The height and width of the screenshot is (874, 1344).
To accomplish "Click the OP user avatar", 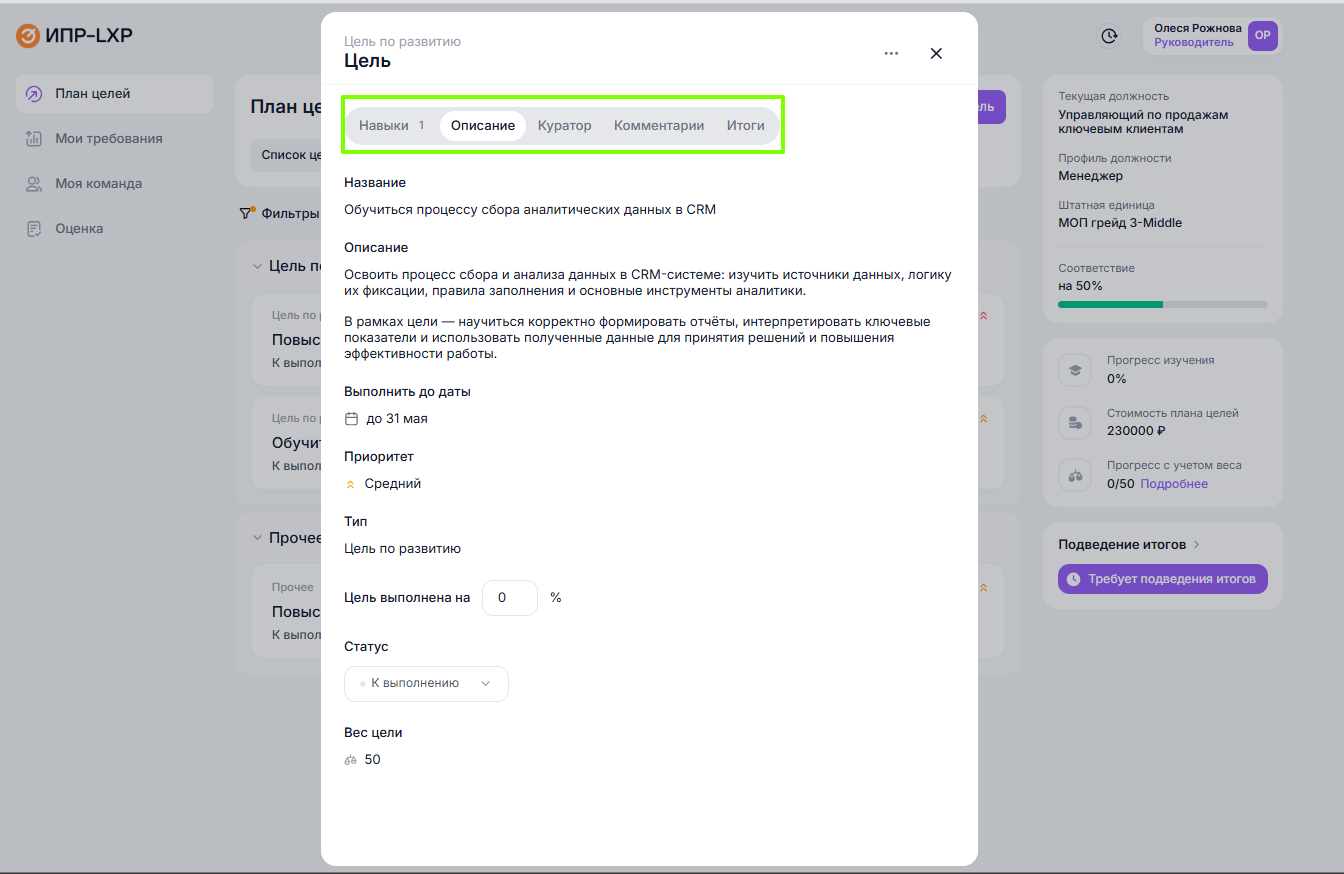I will (1262, 36).
